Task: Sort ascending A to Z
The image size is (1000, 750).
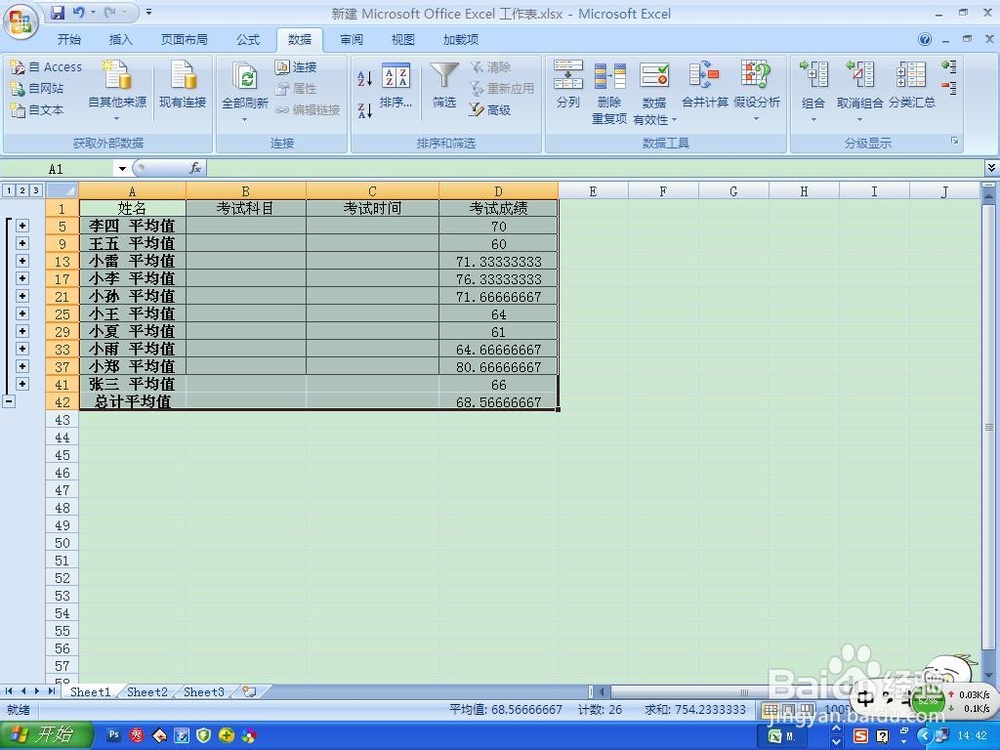Action: click(x=364, y=78)
